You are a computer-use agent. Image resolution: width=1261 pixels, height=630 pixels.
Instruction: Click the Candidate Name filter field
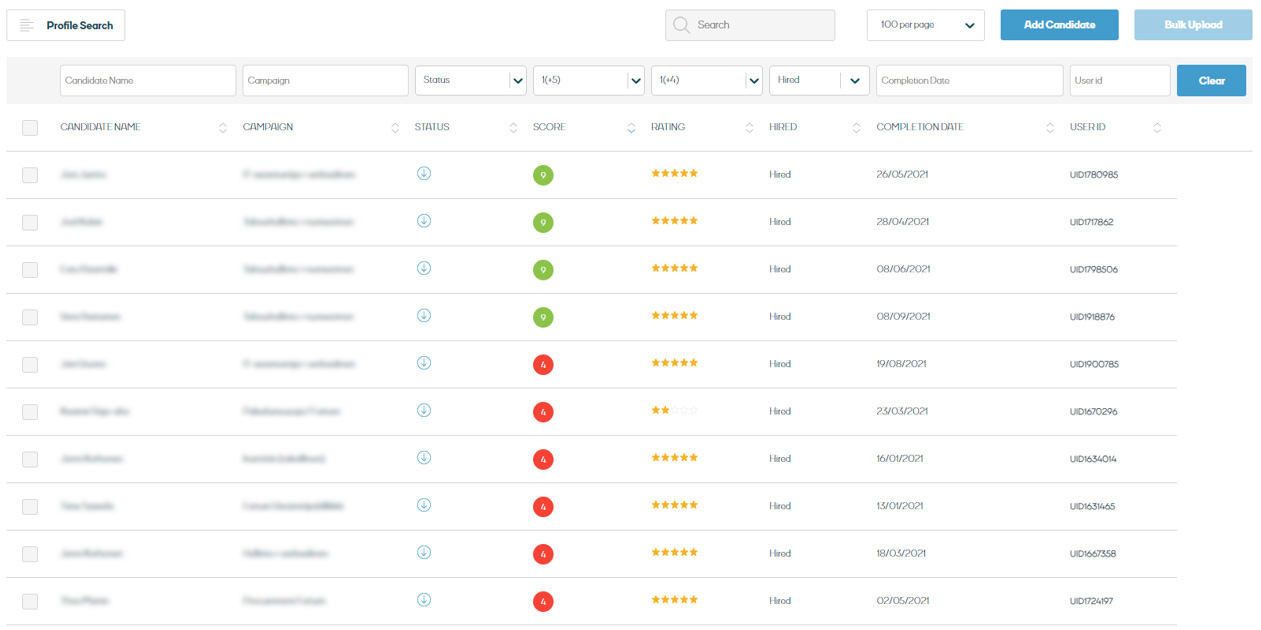(148, 80)
